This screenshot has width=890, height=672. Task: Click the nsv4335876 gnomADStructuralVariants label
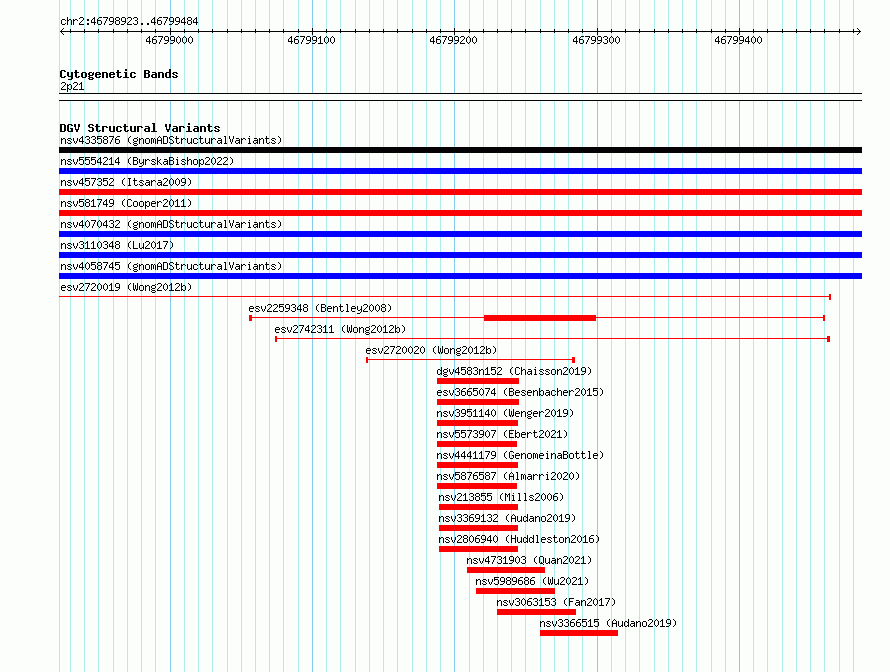pos(171,140)
